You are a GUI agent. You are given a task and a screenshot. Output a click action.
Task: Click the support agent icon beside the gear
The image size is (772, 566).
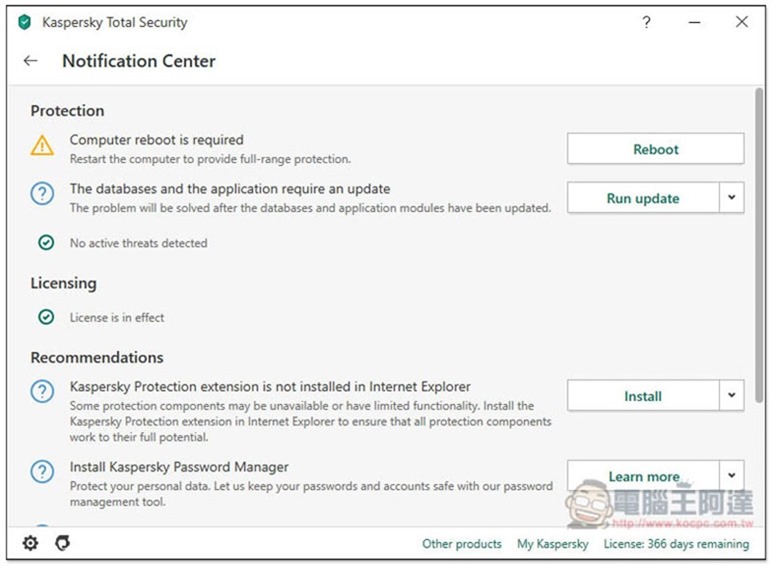coord(62,543)
